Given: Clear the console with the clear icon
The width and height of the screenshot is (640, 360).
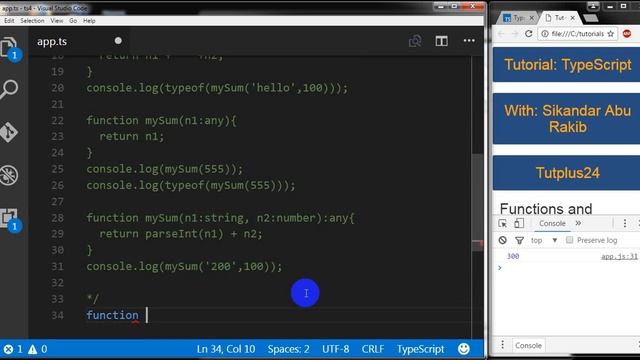Looking at the screenshot, I should coord(502,240).
